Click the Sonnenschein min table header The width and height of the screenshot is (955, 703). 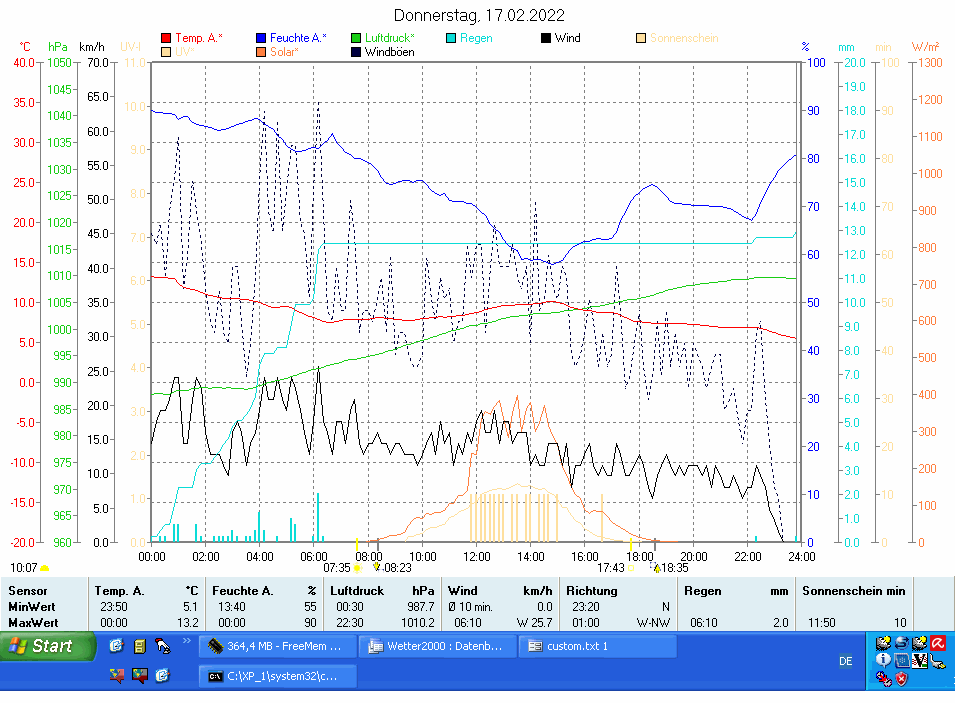853,591
